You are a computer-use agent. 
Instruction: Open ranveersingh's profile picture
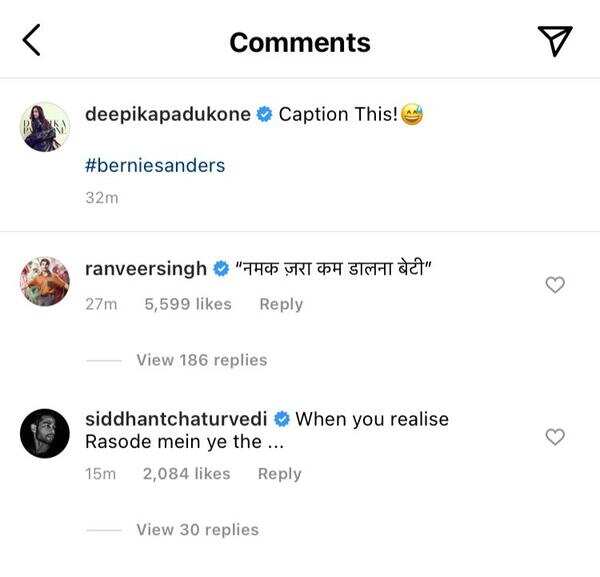[45, 281]
